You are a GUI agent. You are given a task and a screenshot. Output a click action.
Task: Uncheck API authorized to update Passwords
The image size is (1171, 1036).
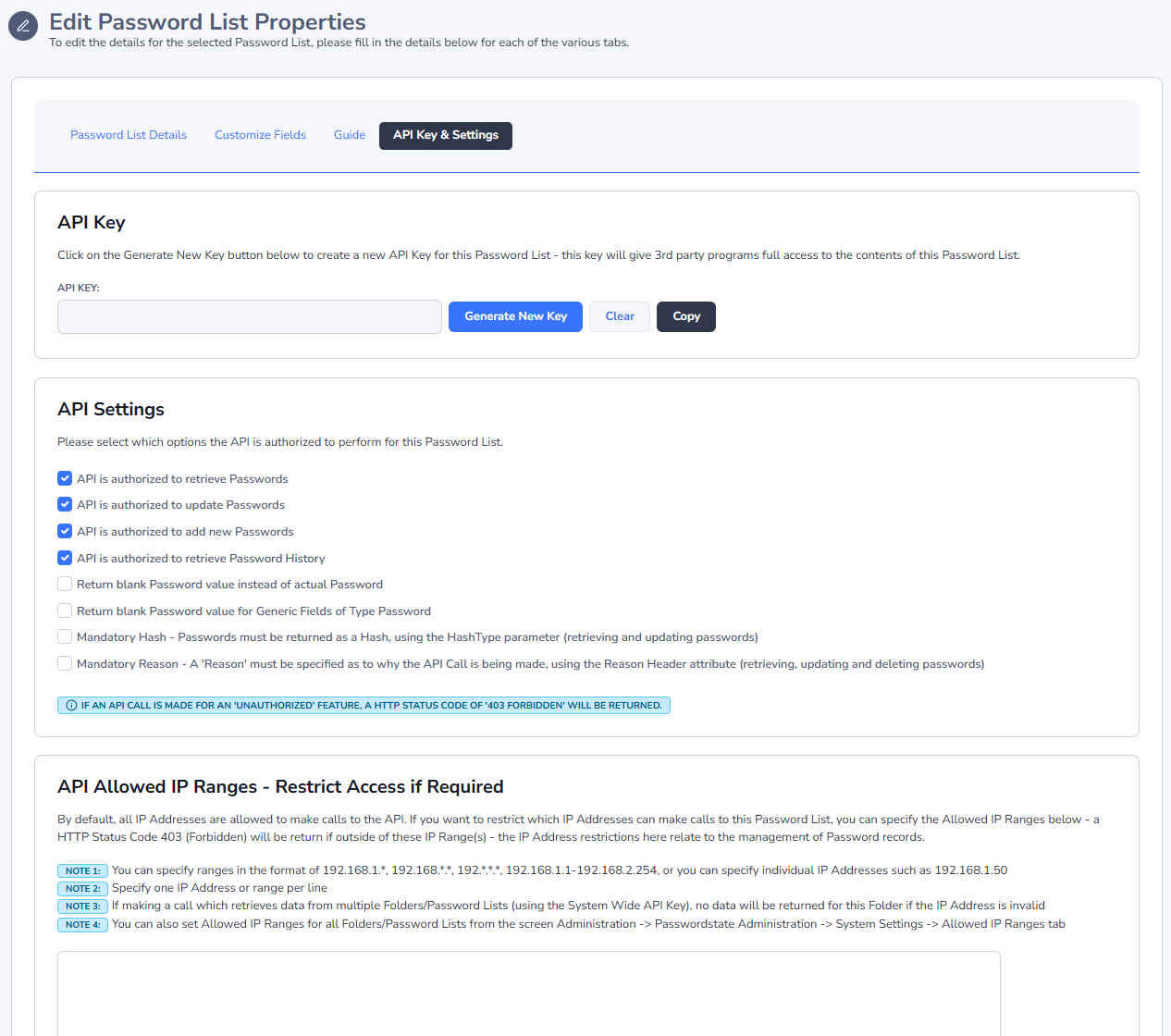coord(65,505)
